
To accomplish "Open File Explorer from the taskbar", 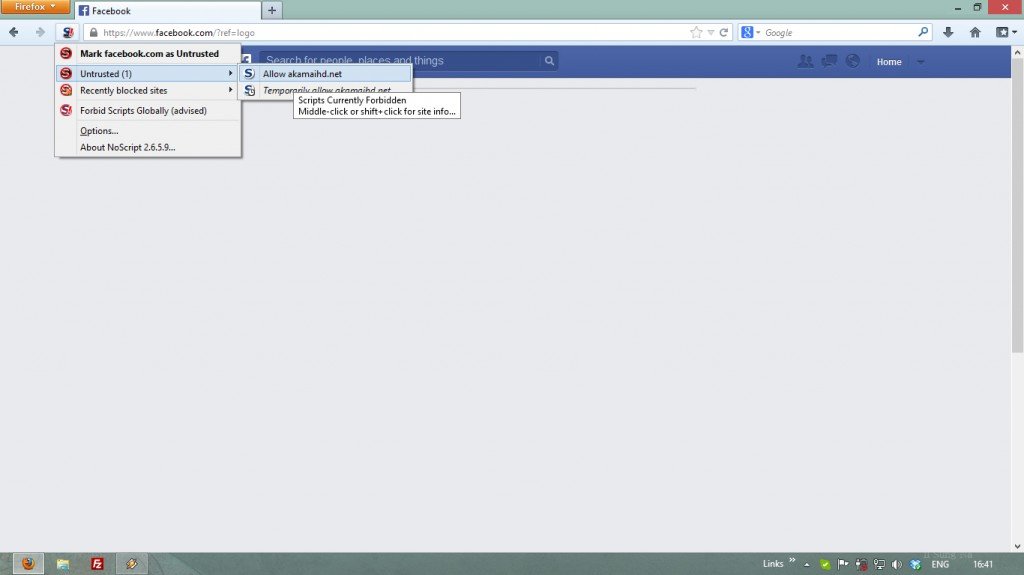I will click(63, 564).
